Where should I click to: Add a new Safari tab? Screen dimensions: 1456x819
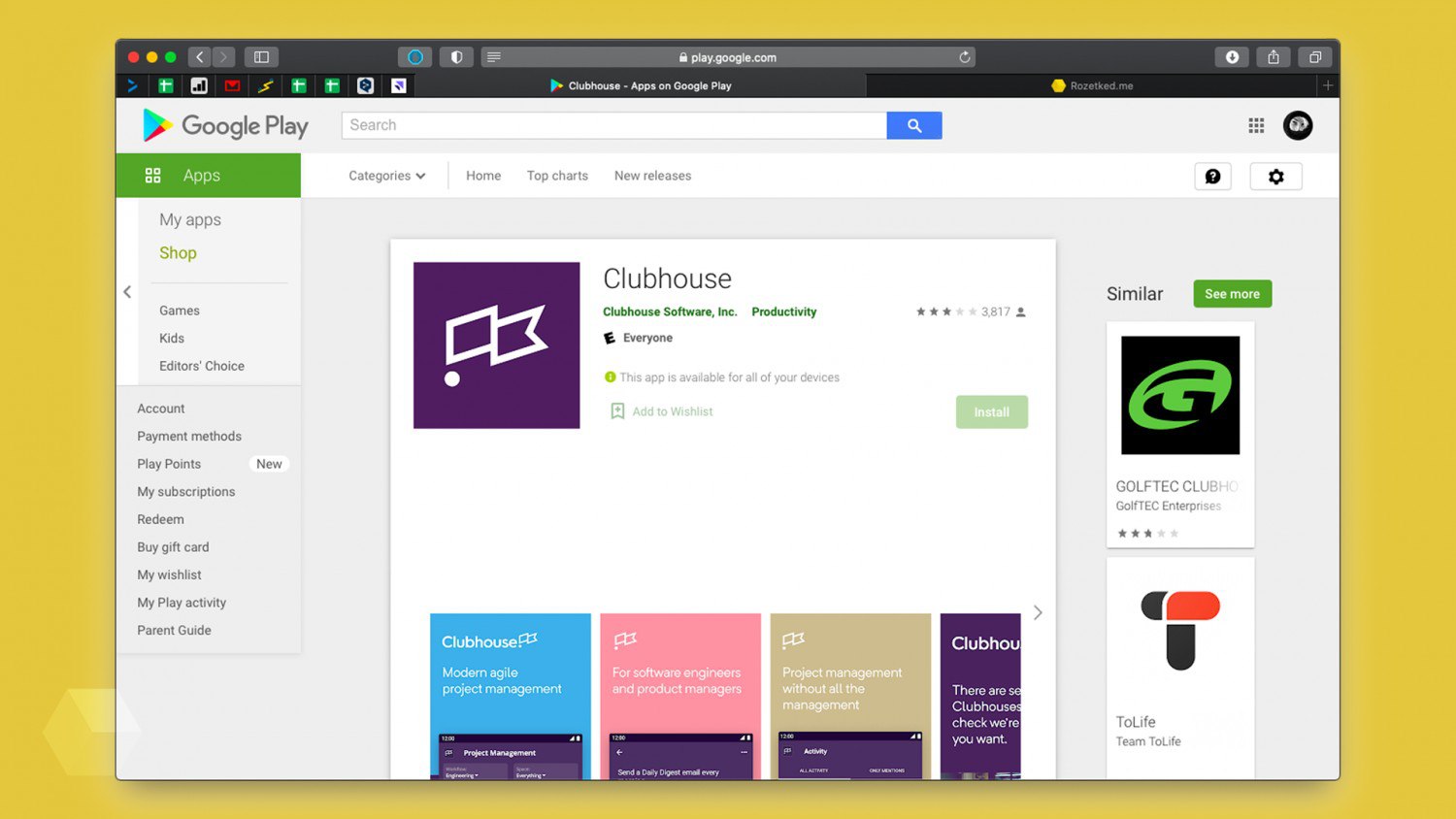pyautogui.click(x=1328, y=85)
